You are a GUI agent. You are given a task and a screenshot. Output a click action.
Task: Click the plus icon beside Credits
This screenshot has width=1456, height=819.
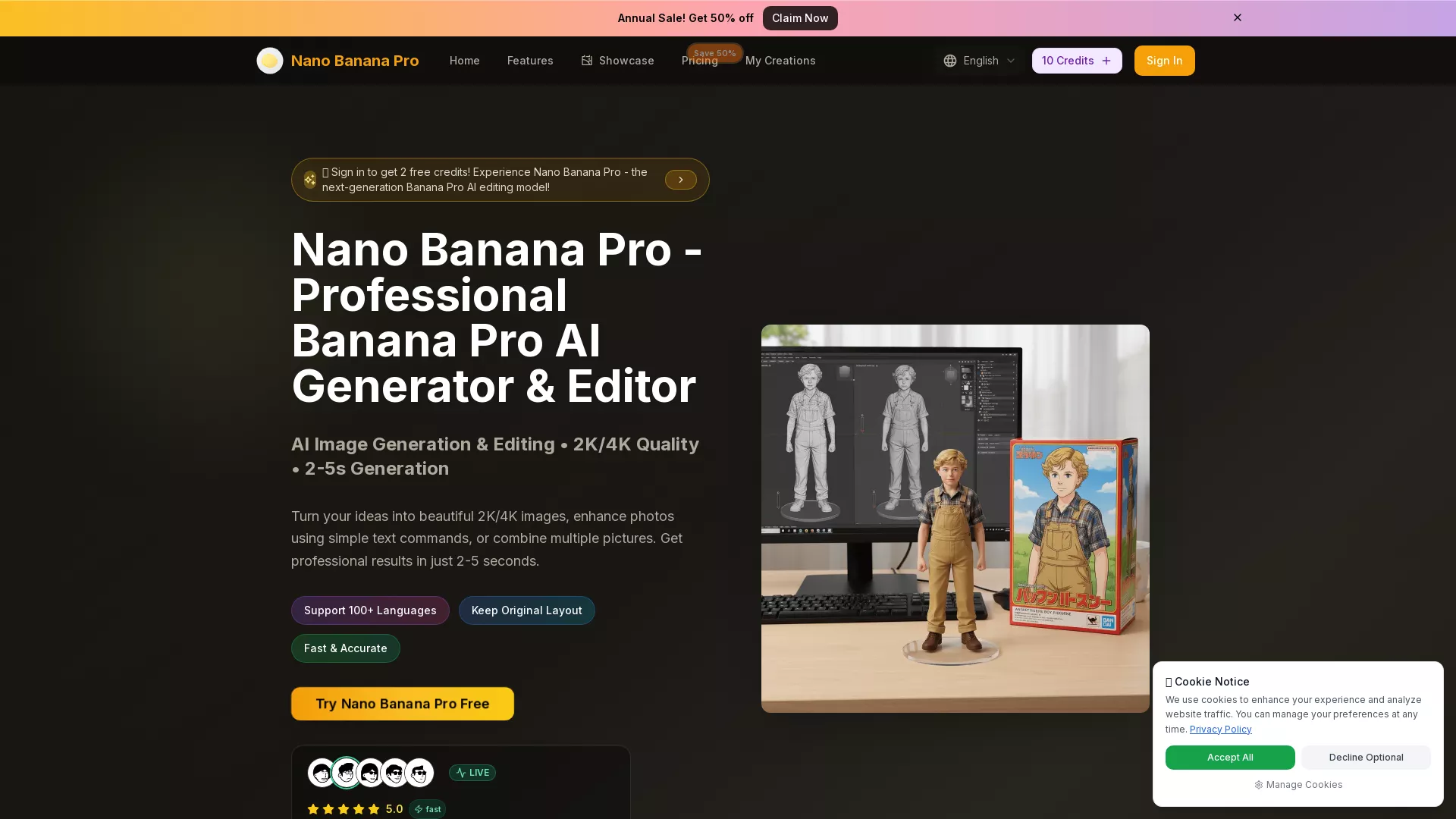1106,61
